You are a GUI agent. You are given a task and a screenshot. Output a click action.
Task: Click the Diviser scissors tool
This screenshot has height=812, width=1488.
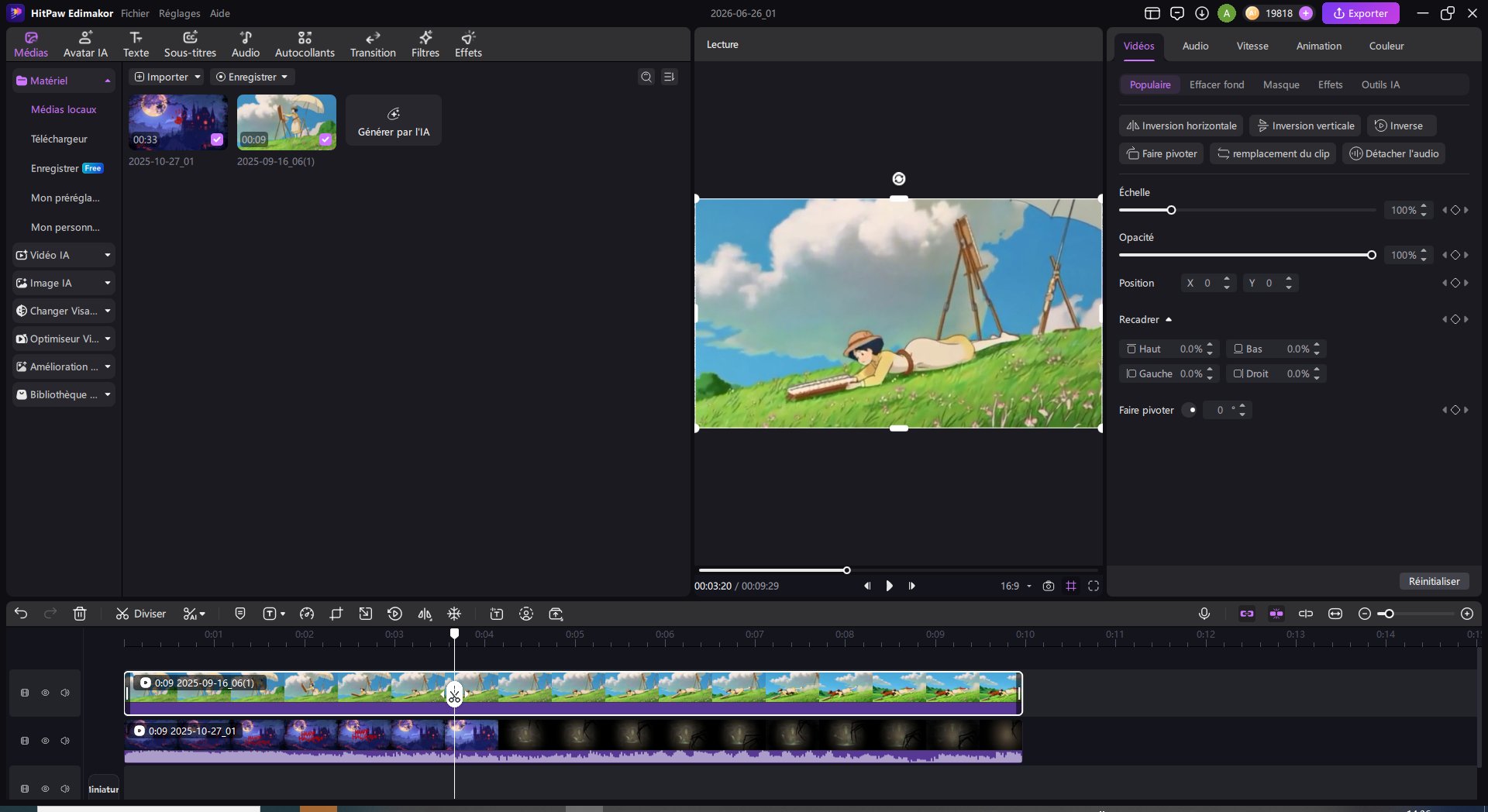coord(140,614)
